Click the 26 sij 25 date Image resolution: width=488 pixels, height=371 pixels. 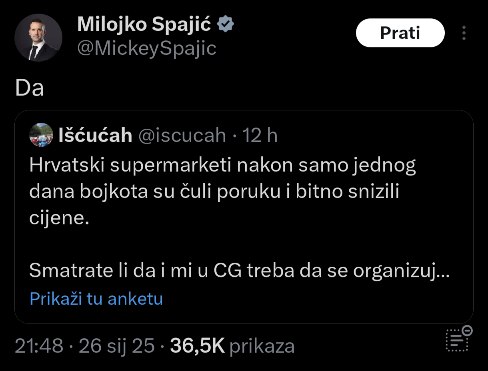117,346
